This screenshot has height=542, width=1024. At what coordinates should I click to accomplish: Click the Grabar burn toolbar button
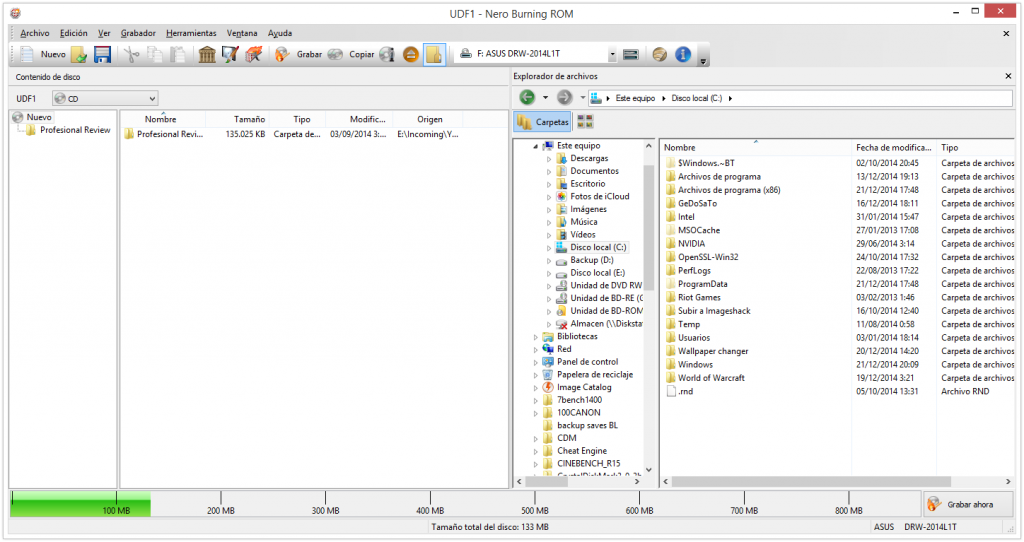click(299, 54)
